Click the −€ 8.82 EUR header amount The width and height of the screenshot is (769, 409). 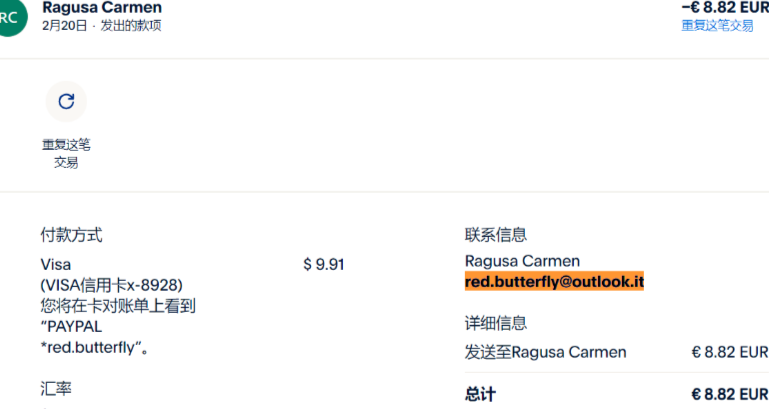click(725, 7)
